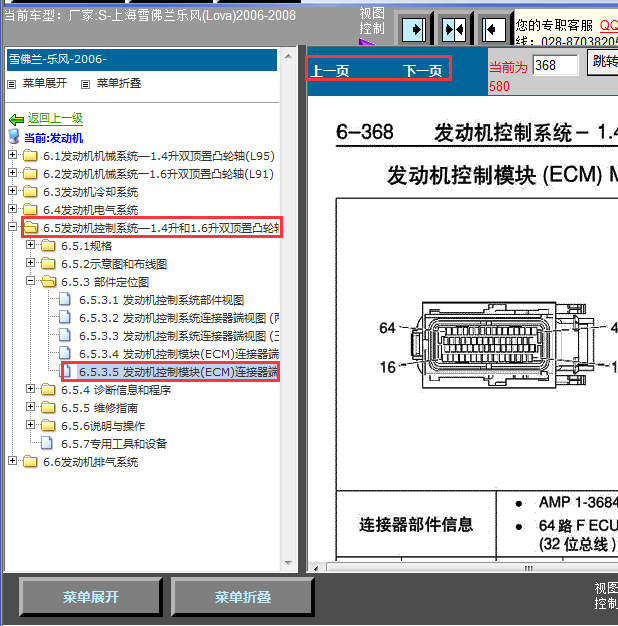Click the sidebar 菜单折叠 text link

click(119, 83)
